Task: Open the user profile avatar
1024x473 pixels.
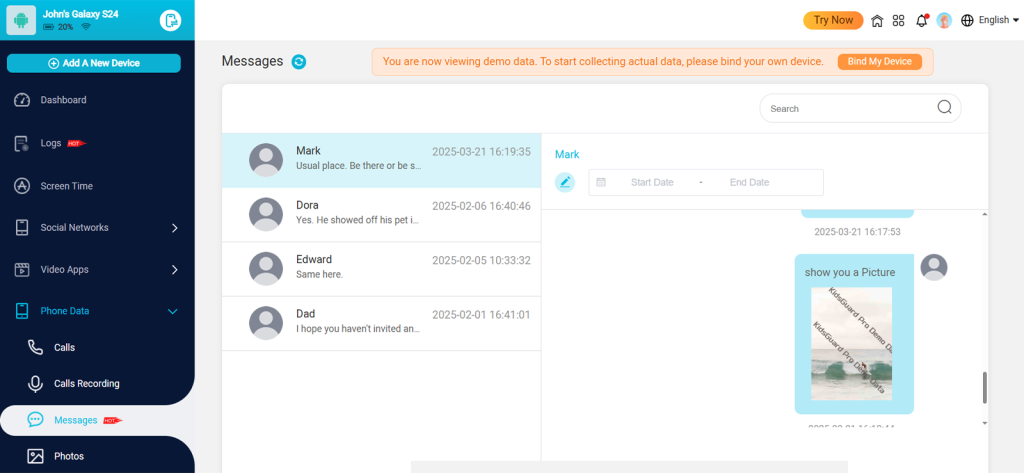Action: [944, 20]
